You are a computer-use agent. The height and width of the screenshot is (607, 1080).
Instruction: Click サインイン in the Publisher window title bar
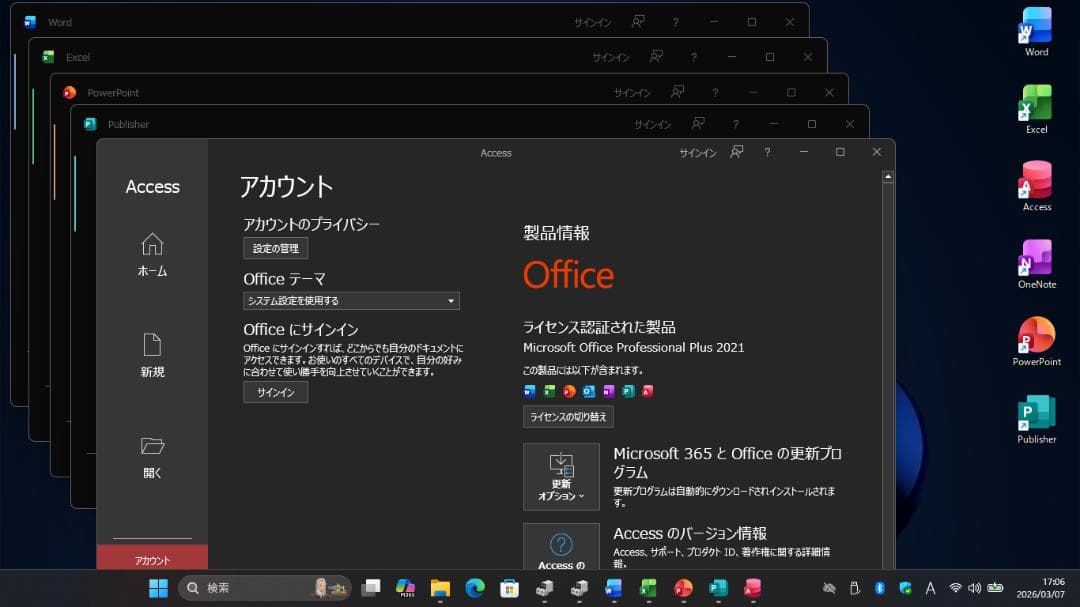(x=652, y=125)
